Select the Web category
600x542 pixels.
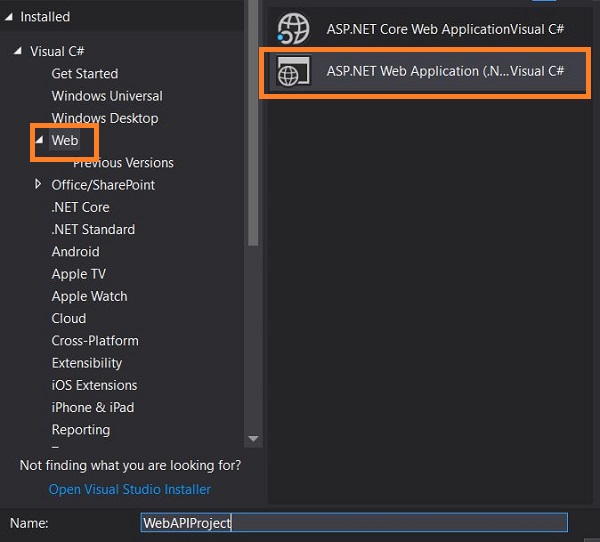[65, 140]
